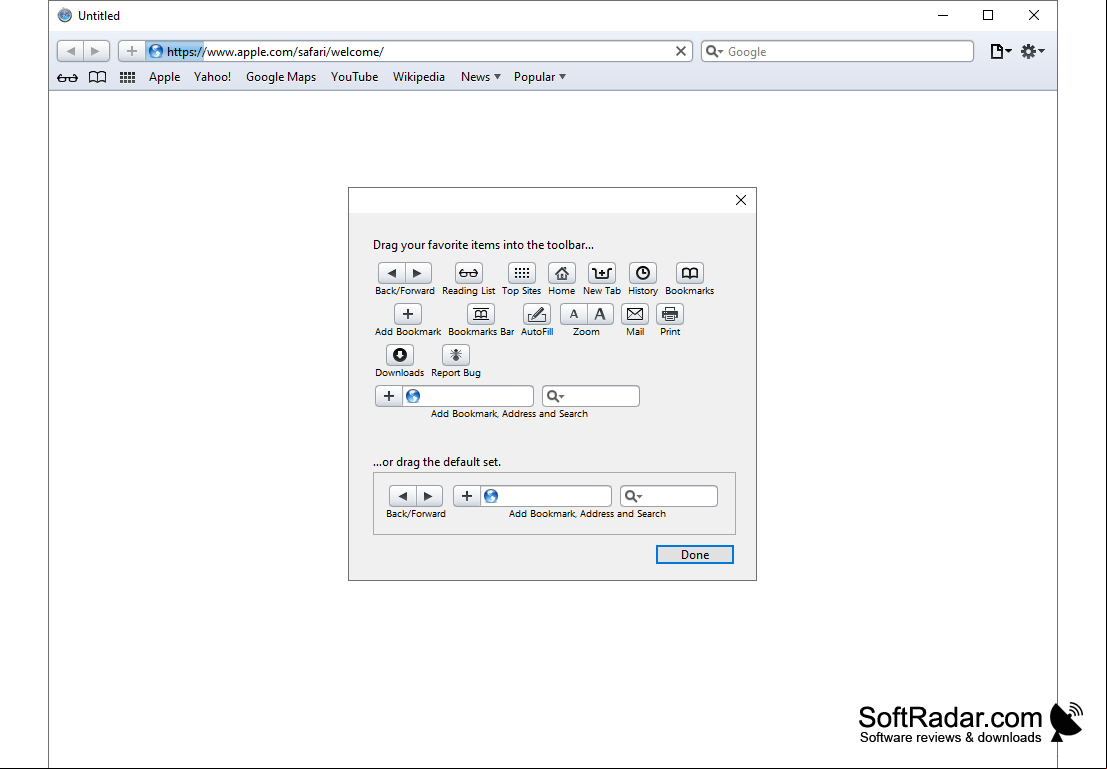Choose the AutoFill pencil icon
The width and height of the screenshot is (1107, 769).
[537, 314]
